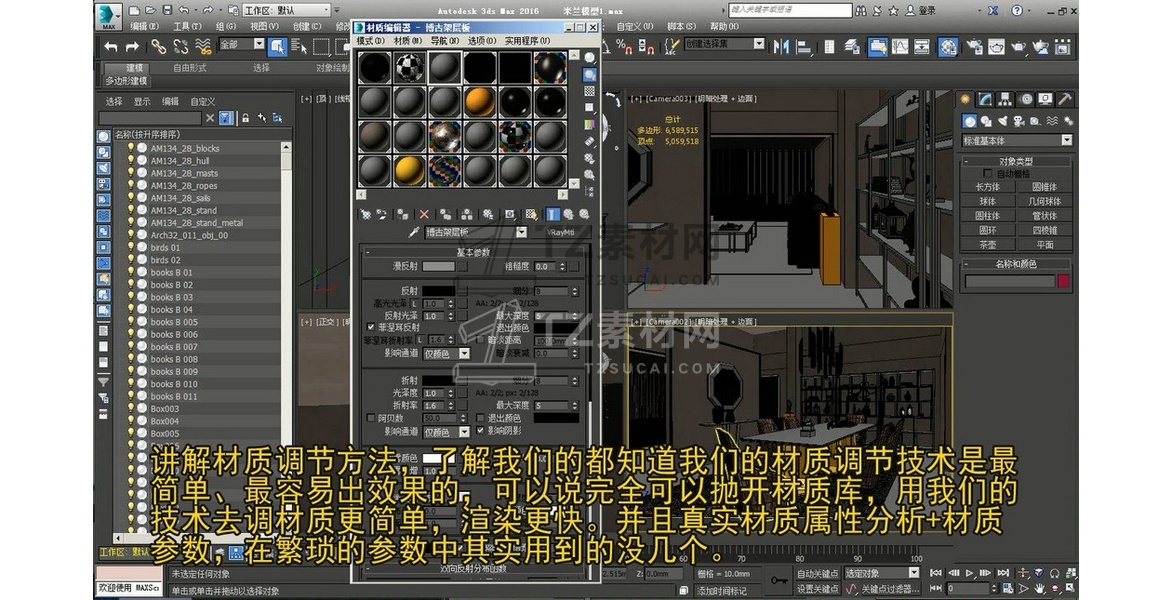
Task: Open refraction 影响通道 dropdown
Action: pos(464,432)
